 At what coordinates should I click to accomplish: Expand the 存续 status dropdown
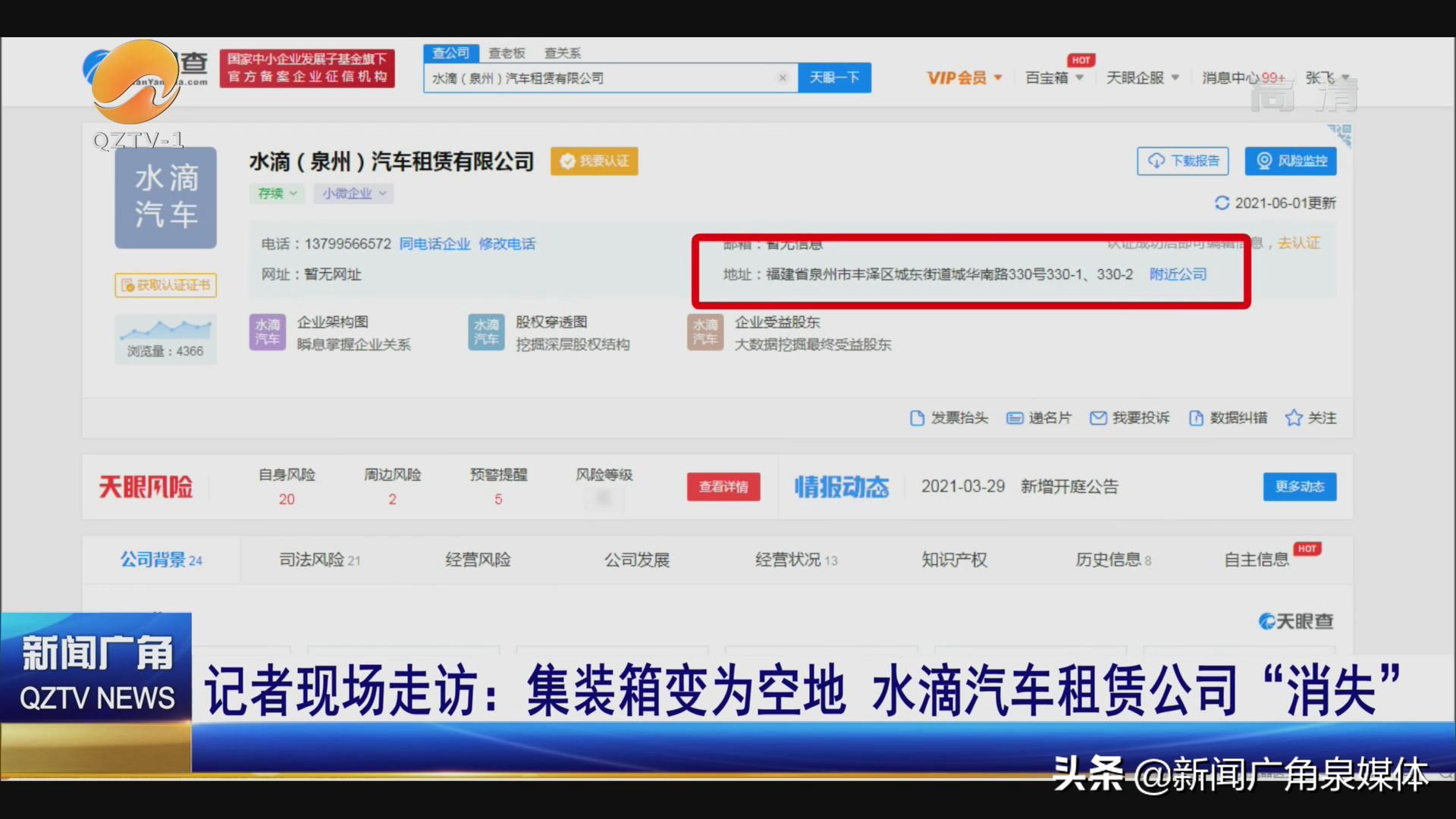pyautogui.click(x=277, y=193)
